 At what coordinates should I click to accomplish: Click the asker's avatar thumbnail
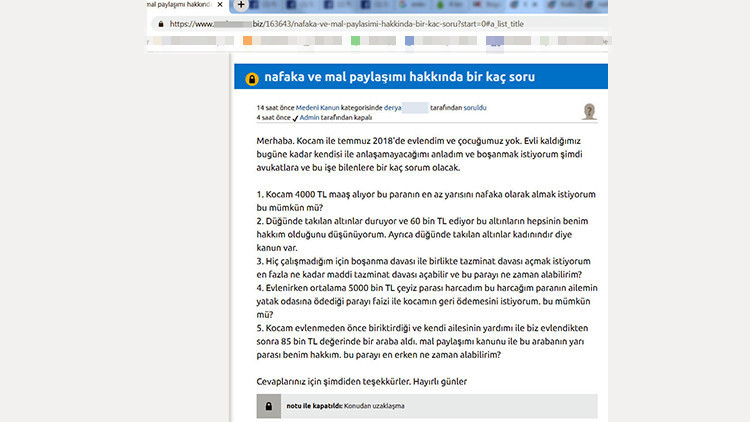[590, 111]
